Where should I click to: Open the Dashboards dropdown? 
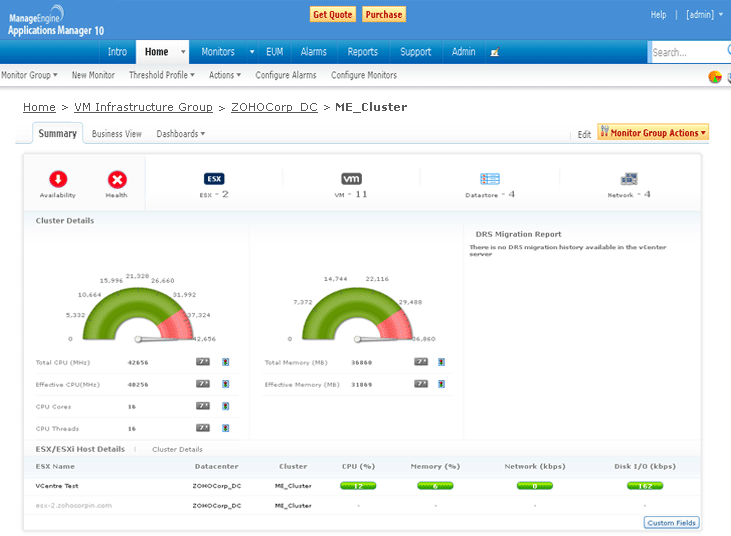(x=180, y=134)
